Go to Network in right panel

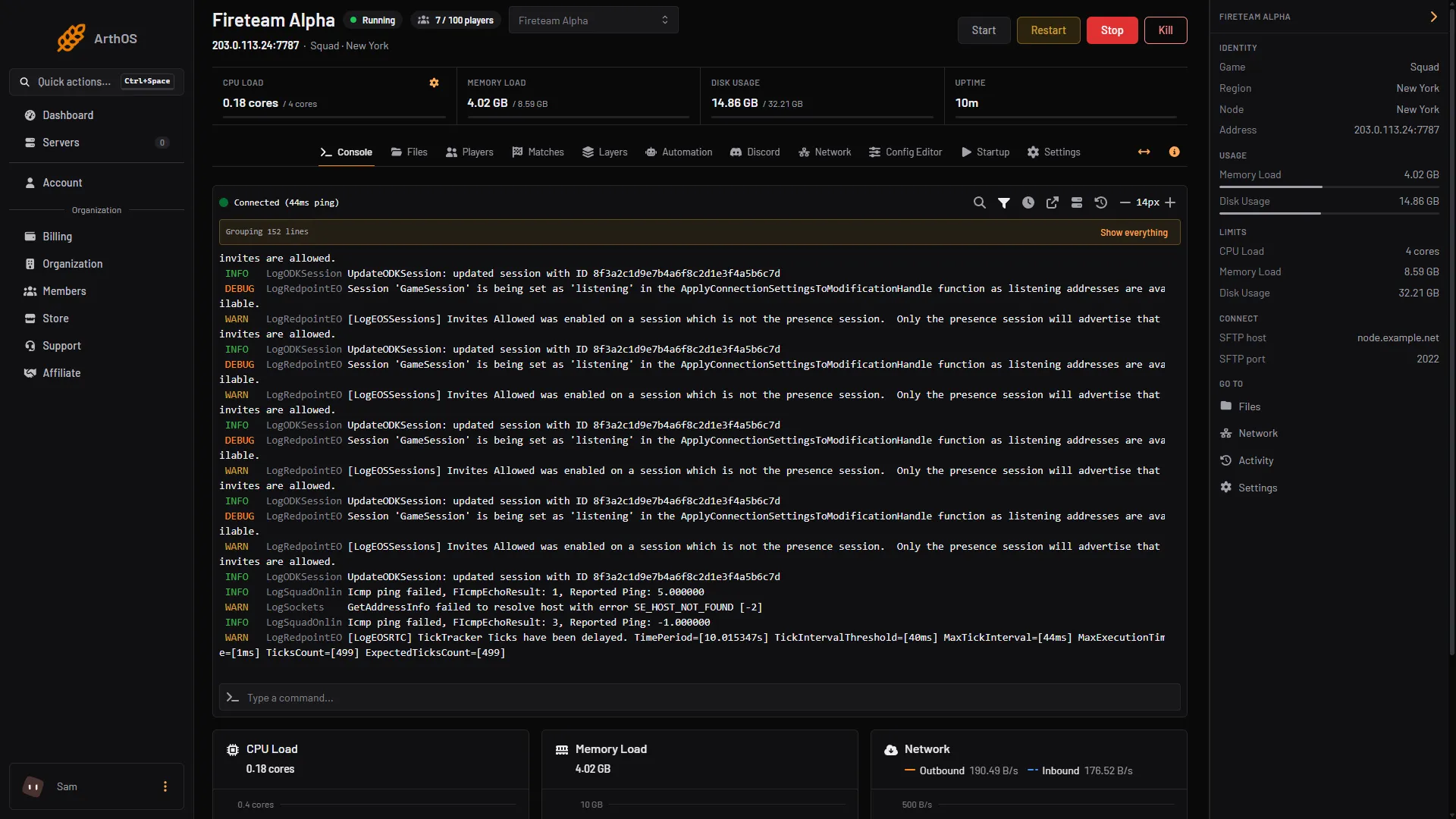coord(1249,434)
